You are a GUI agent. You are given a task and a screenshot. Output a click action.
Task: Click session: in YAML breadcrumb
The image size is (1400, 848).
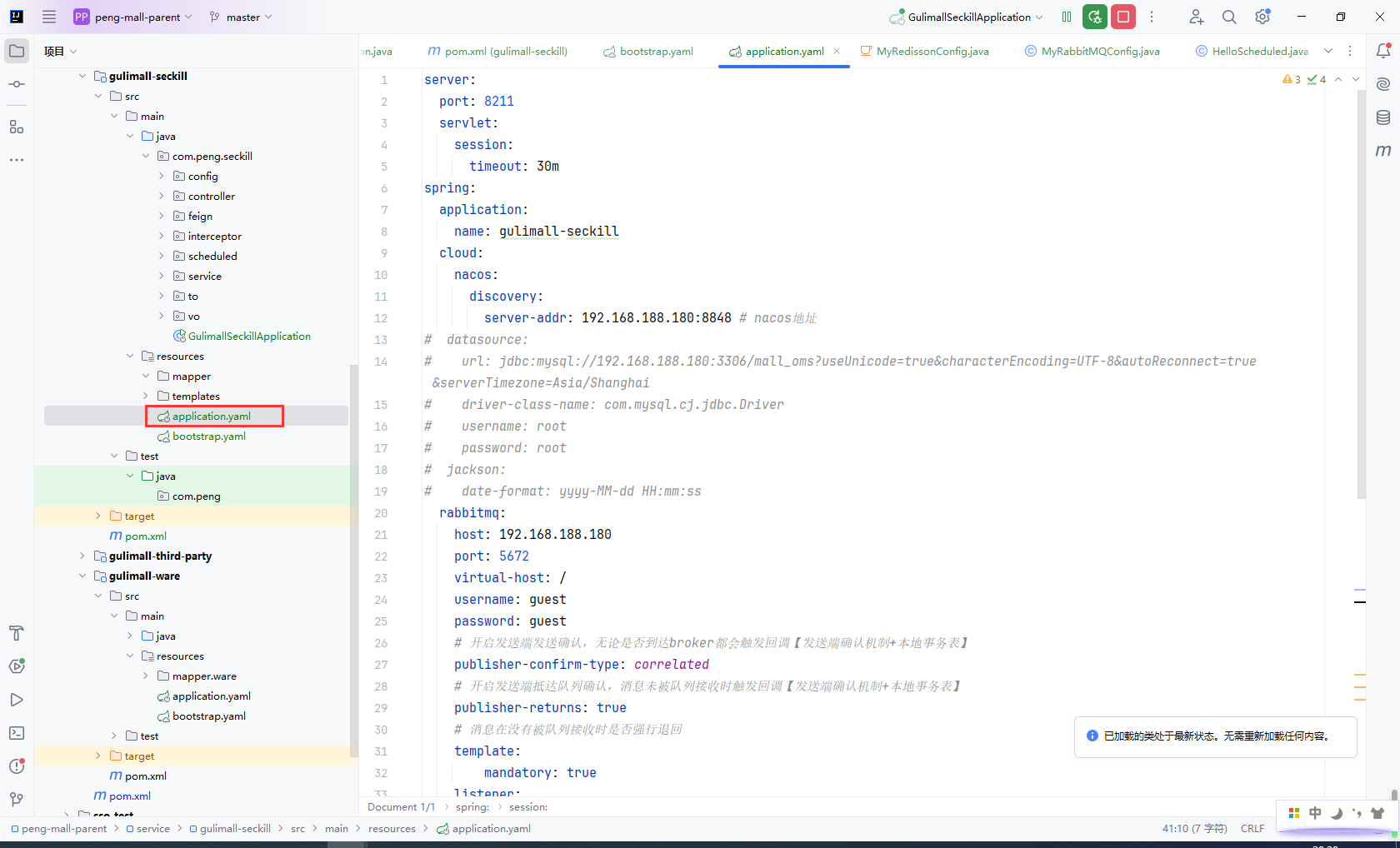528,807
